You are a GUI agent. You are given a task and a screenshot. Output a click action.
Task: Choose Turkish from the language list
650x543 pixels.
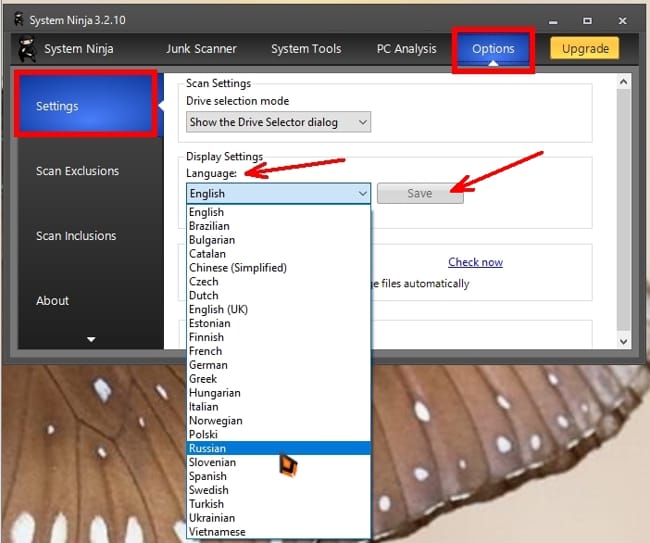278,504
